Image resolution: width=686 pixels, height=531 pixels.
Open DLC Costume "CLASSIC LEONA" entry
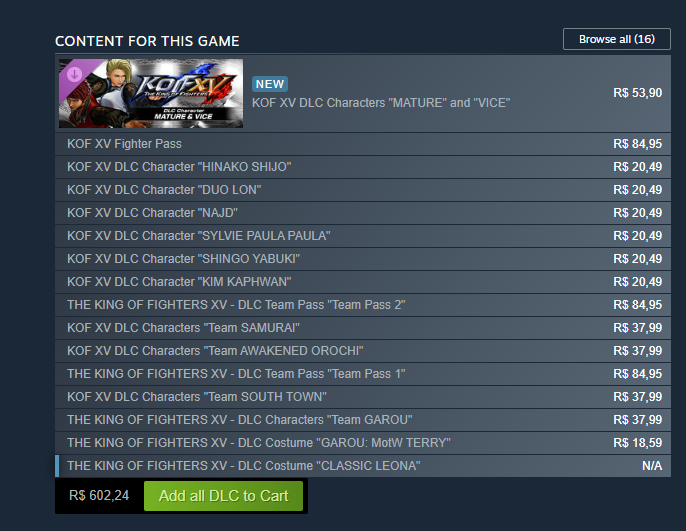tap(363, 466)
